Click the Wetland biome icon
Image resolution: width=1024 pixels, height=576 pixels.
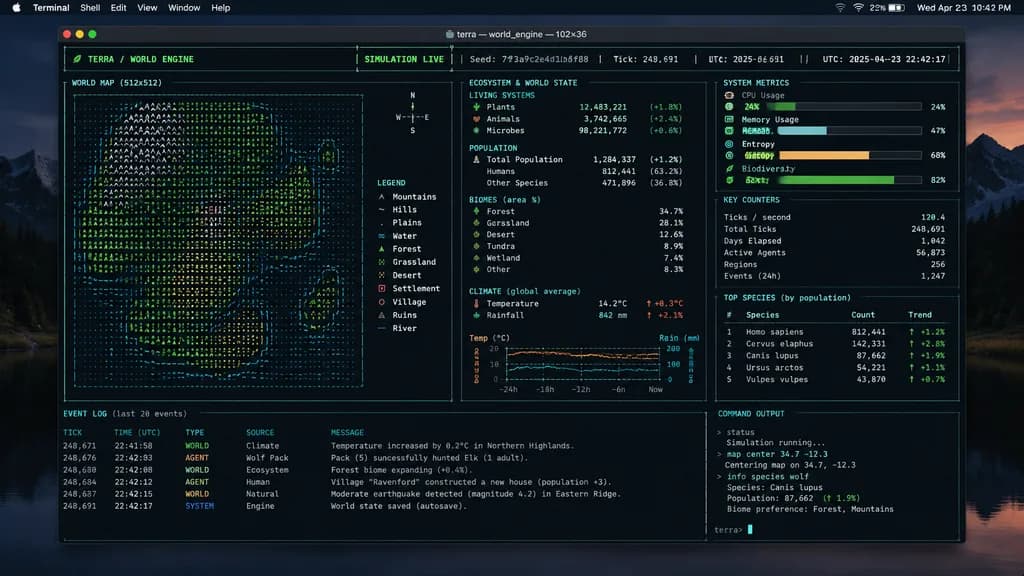click(x=476, y=258)
